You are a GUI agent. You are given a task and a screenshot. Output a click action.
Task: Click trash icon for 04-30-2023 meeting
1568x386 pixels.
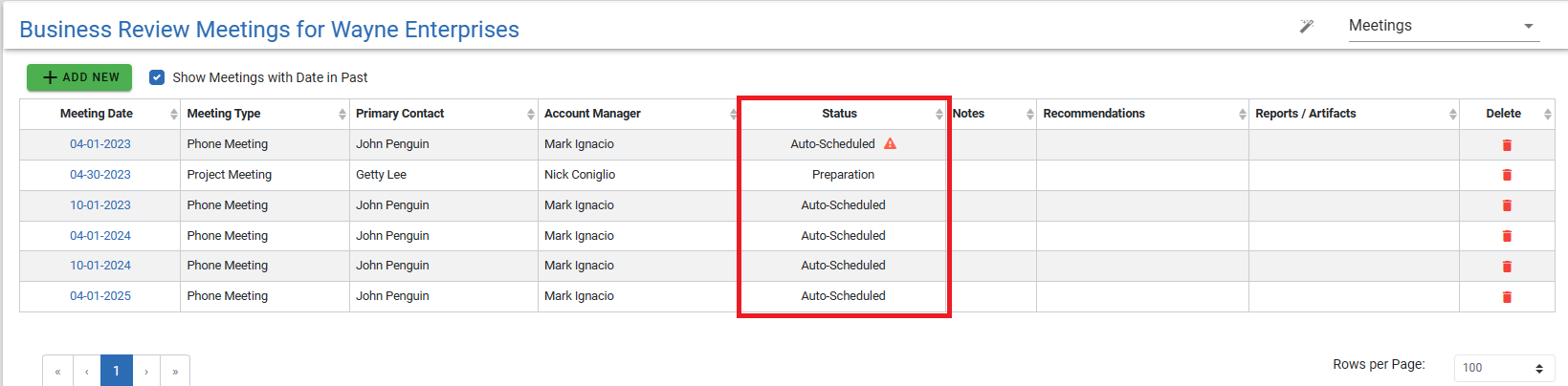click(x=1507, y=175)
